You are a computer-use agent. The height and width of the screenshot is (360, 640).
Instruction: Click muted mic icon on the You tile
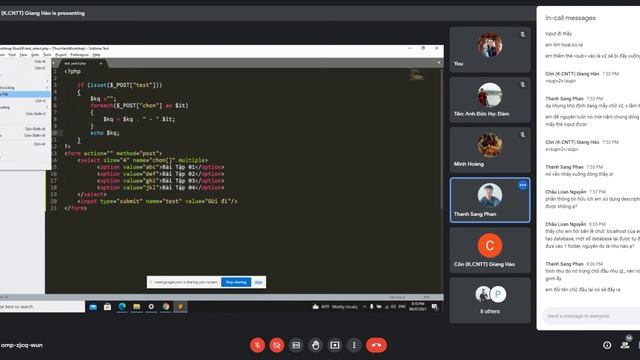click(522, 35)
